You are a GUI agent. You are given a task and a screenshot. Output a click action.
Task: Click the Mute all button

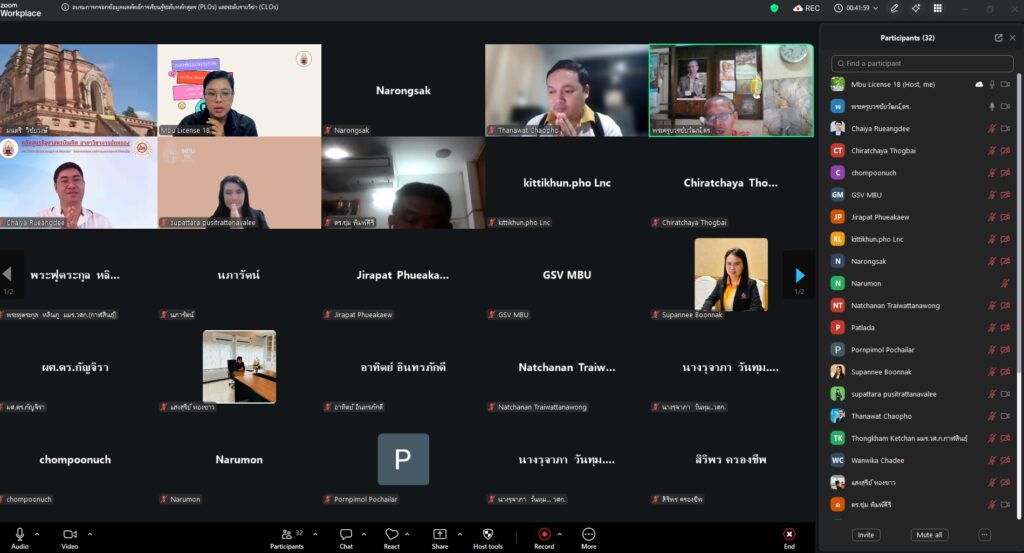pyautogui.click(x=929, y=535)
